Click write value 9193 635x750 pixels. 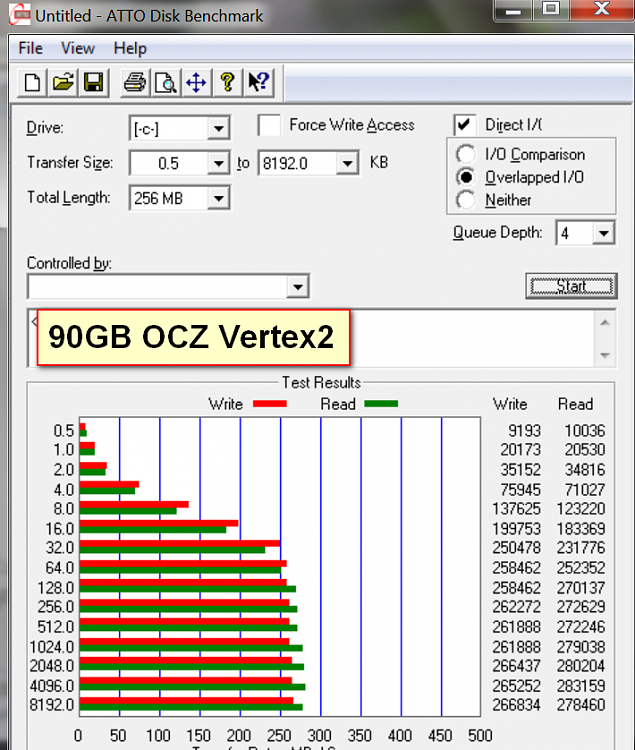(x=524, y=431)
